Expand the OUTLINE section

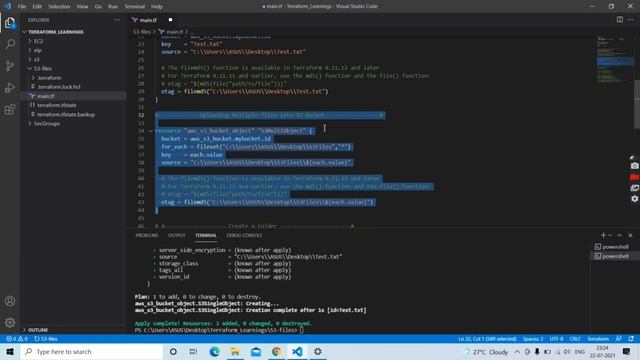(x=38, y=330)
